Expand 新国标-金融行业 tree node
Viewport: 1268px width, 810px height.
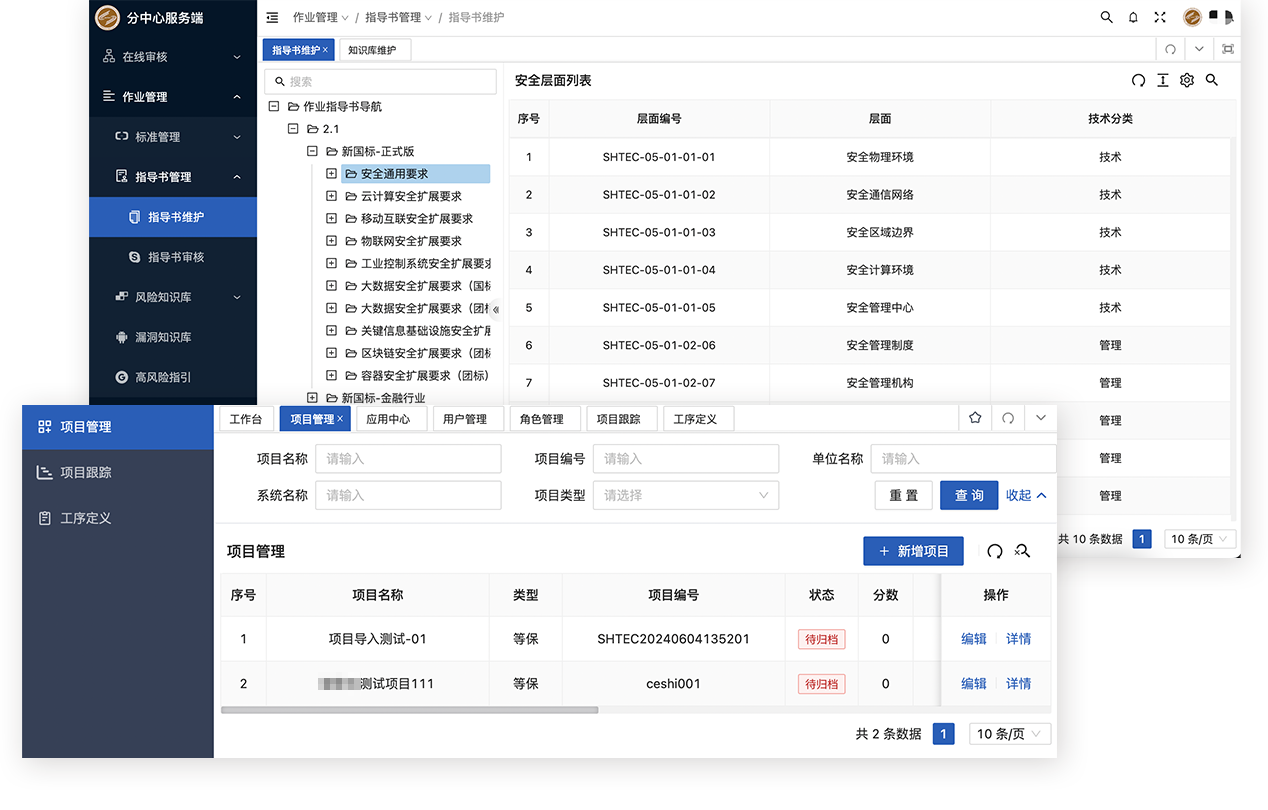pos(312,398)
